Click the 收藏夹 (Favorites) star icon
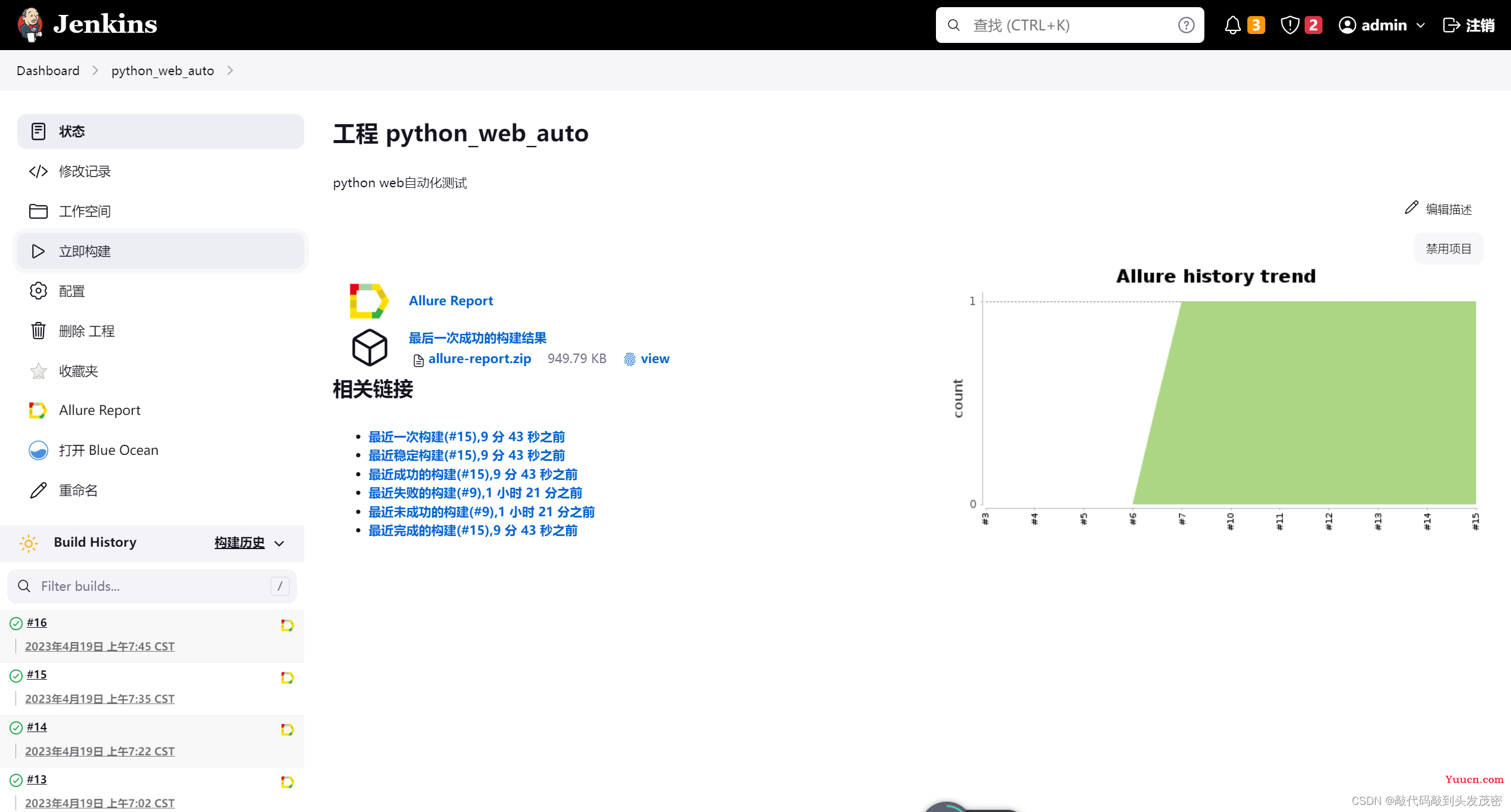This screenshot has width=1511, height=812. (x=38, y=371)
